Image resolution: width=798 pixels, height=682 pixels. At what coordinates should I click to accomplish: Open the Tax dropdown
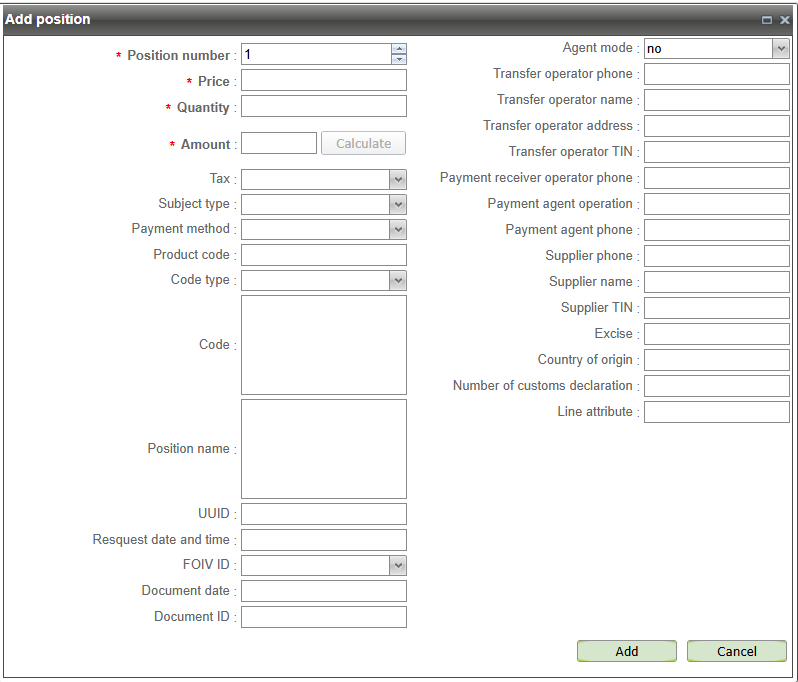point(398,179)
